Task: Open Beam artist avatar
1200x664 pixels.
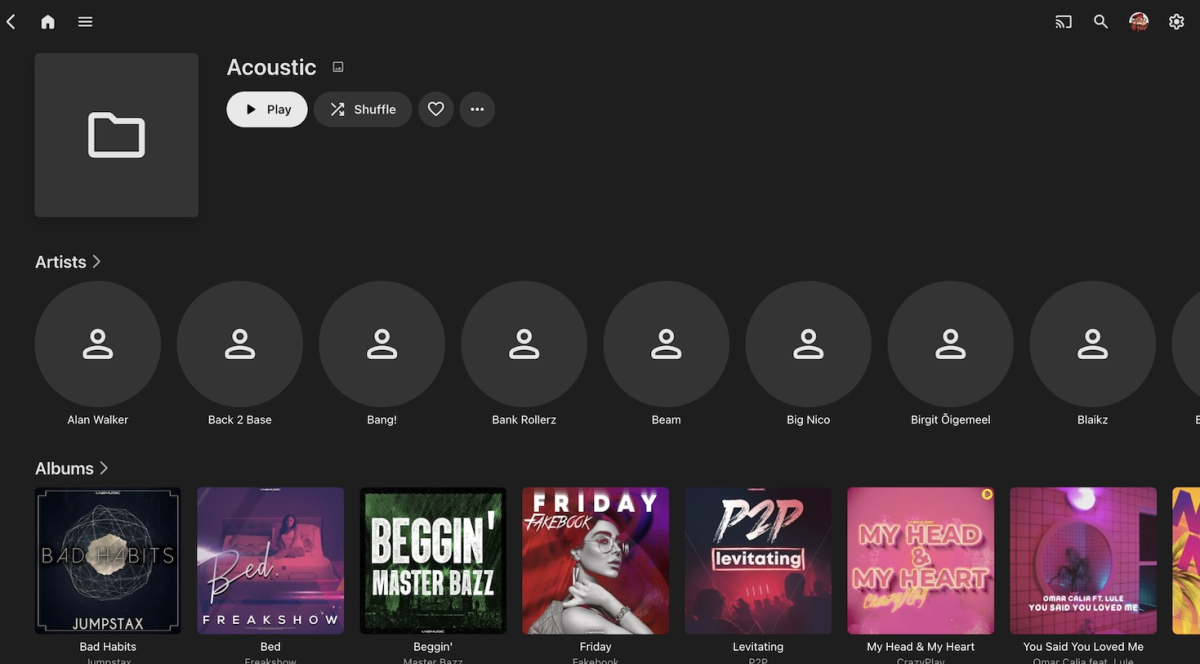Action: (x=666, y=344)
